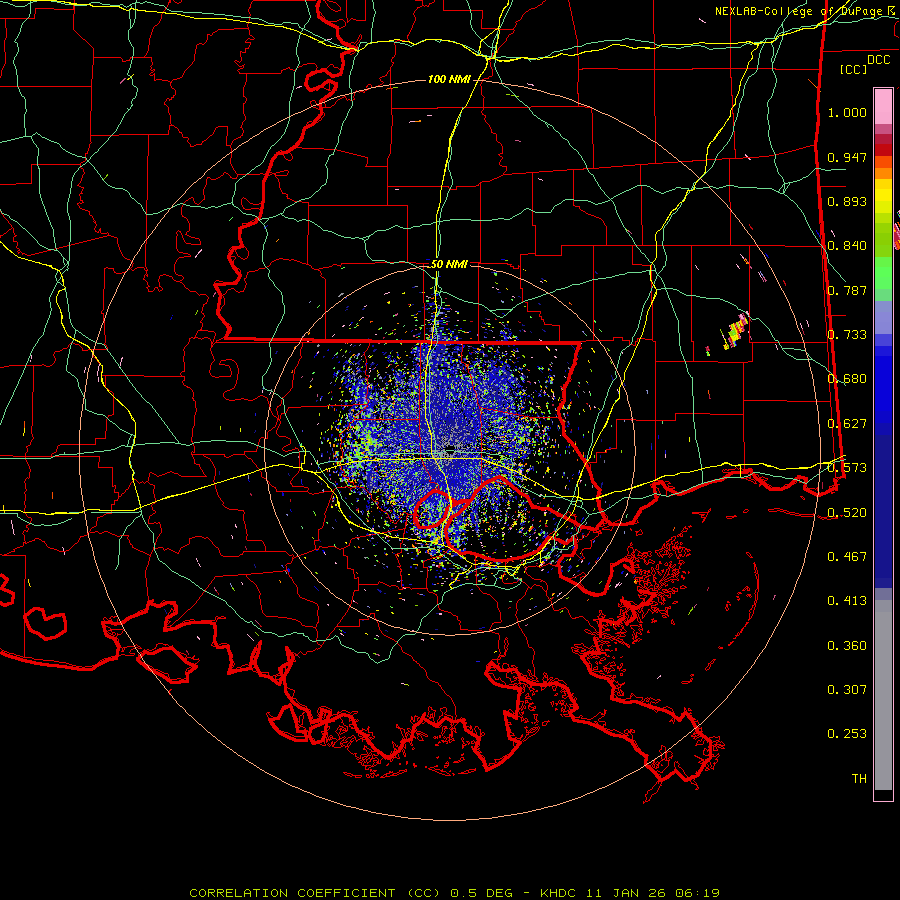This screenshot has height=900, width=900.
Task: Click the DCC product label above the color bar
Action: click(x=878, y=60)
